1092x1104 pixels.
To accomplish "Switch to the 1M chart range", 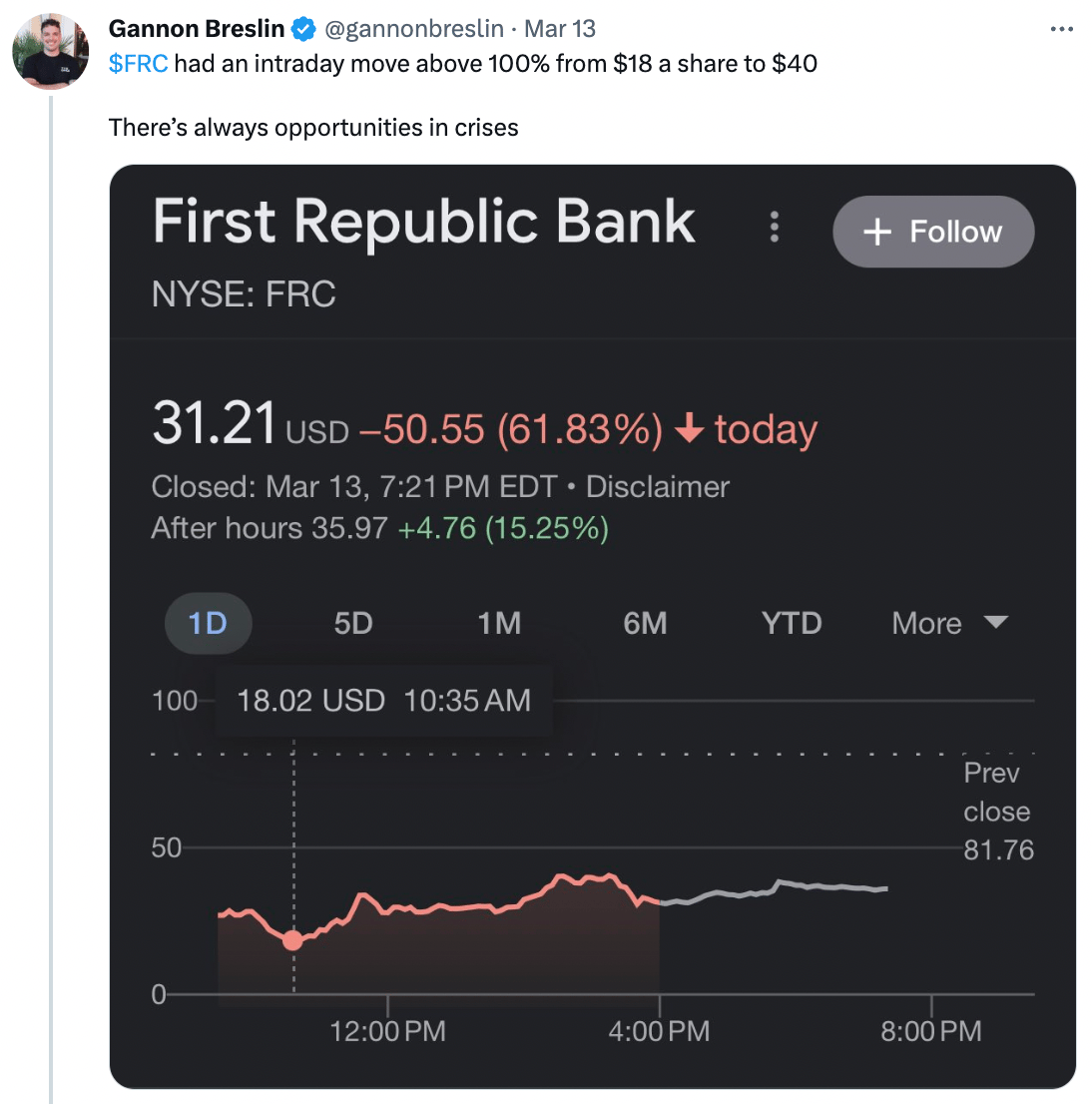I will [499, 623].
